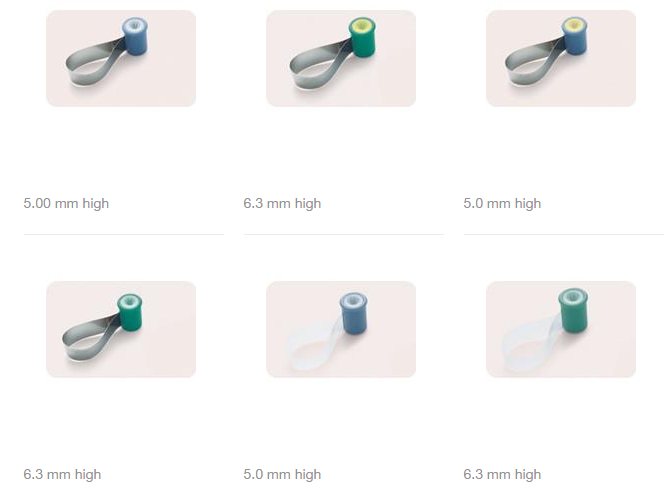Click the transparent loop beside the green spool
The height and width of the screenshot is (493, 665).
[x=532, y=345]
